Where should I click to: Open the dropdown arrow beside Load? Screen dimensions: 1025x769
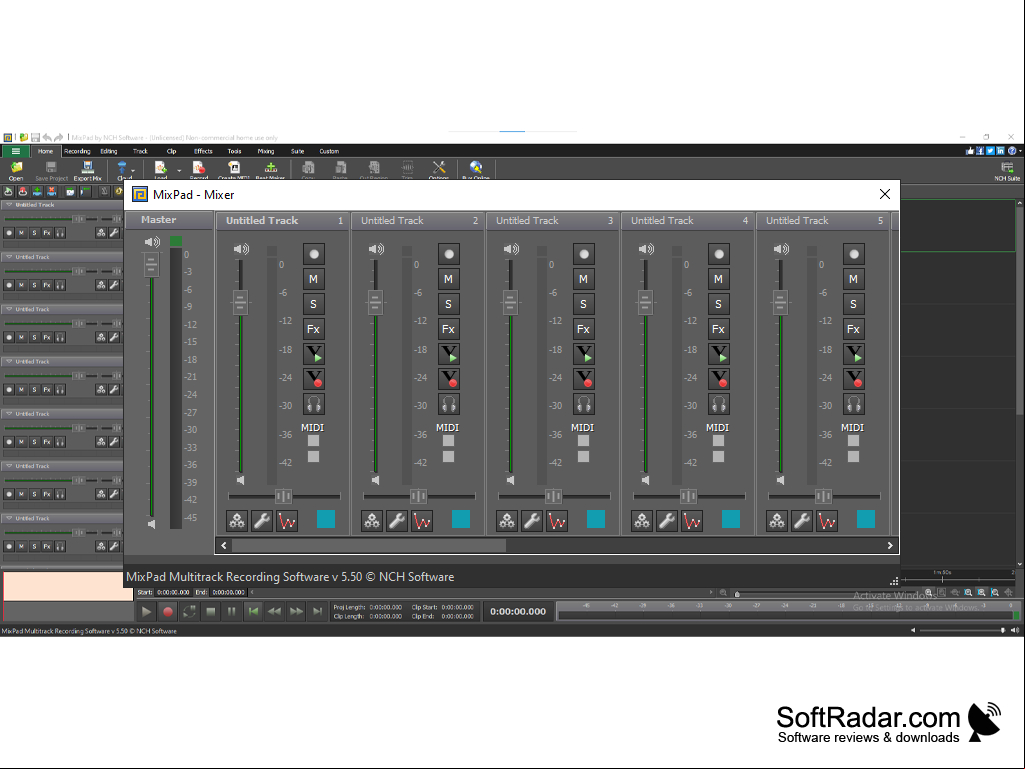179,171
